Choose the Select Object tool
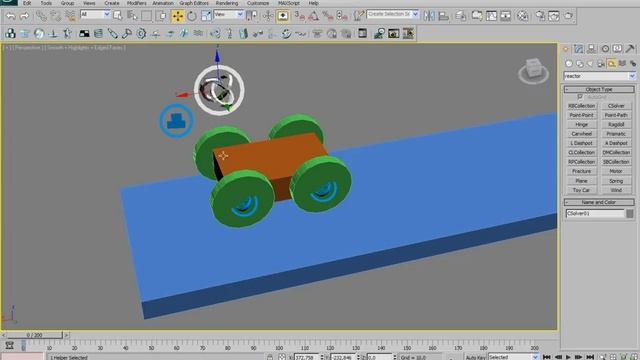 (118, 16)
